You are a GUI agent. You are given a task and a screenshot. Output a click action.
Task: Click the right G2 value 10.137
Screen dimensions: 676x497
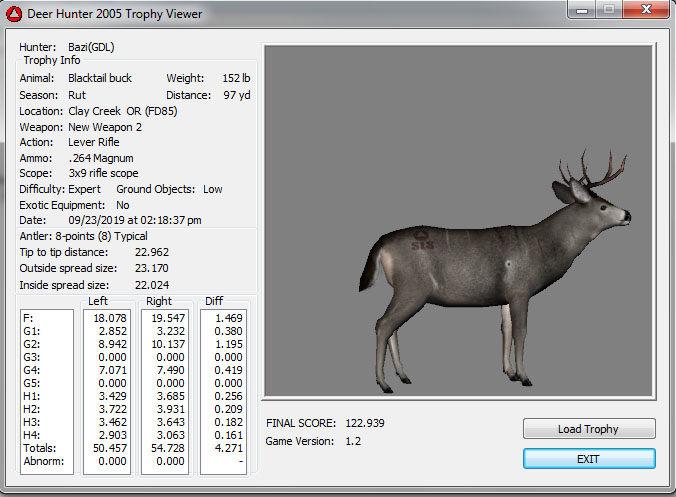pyautogui.click(x=168, y=344)
